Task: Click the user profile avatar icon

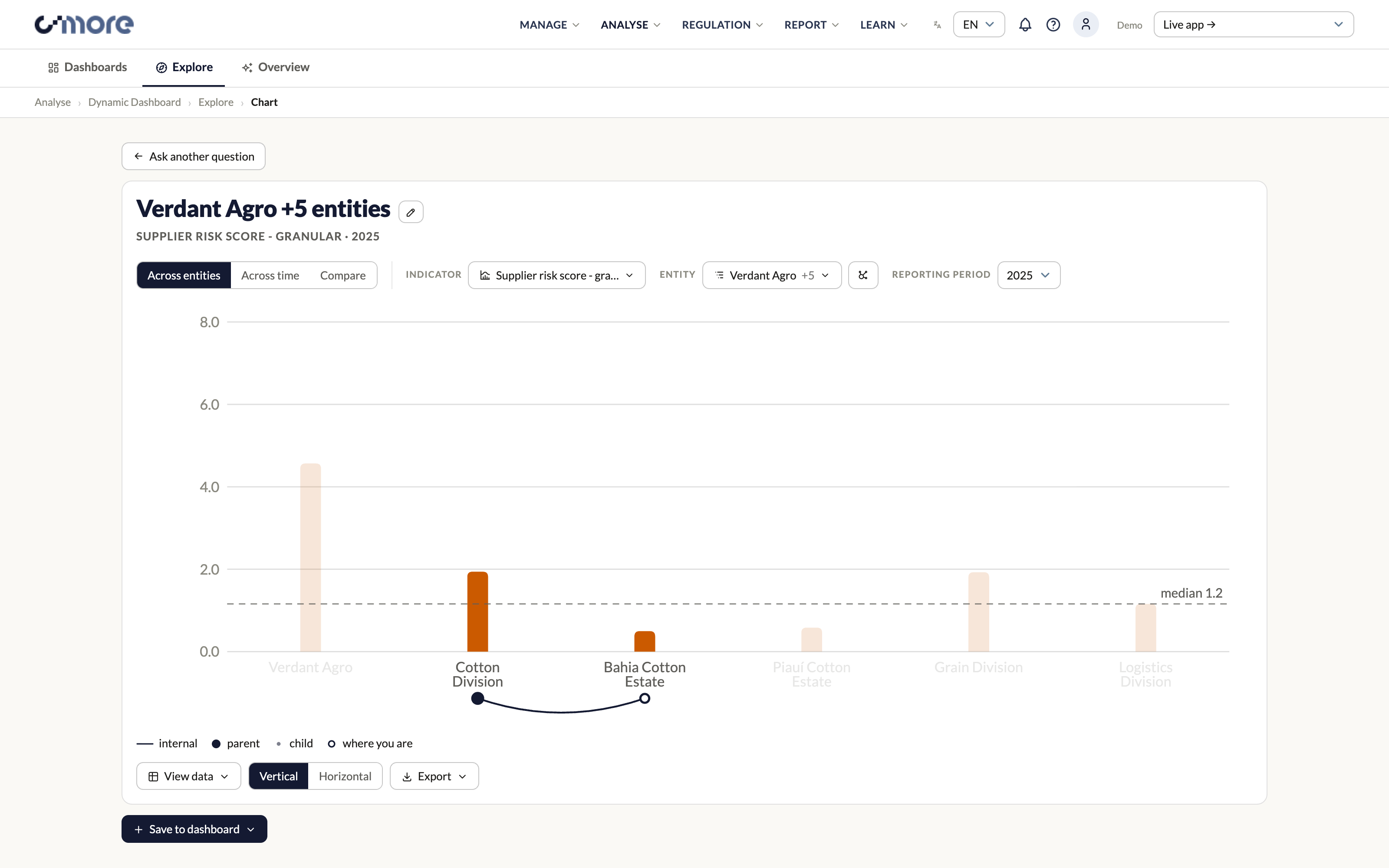Action: tap(1085, 25)
